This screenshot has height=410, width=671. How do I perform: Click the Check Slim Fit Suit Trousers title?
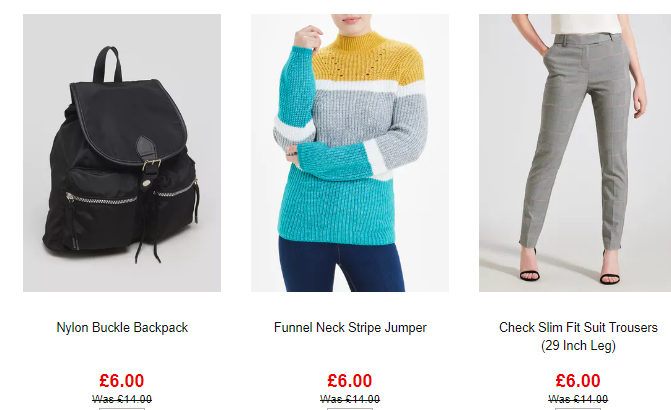578,336
